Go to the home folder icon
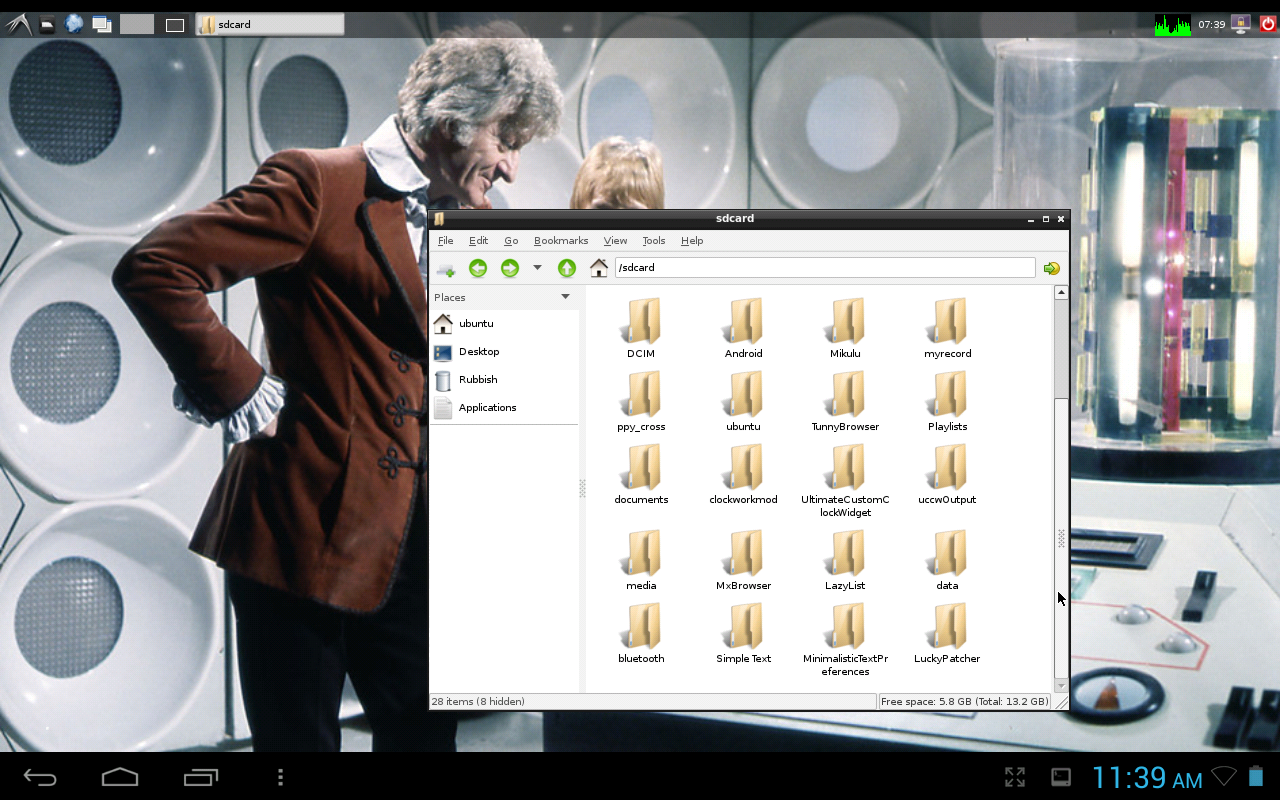This screenshot has width=1280, height=800. coord(599,268)
